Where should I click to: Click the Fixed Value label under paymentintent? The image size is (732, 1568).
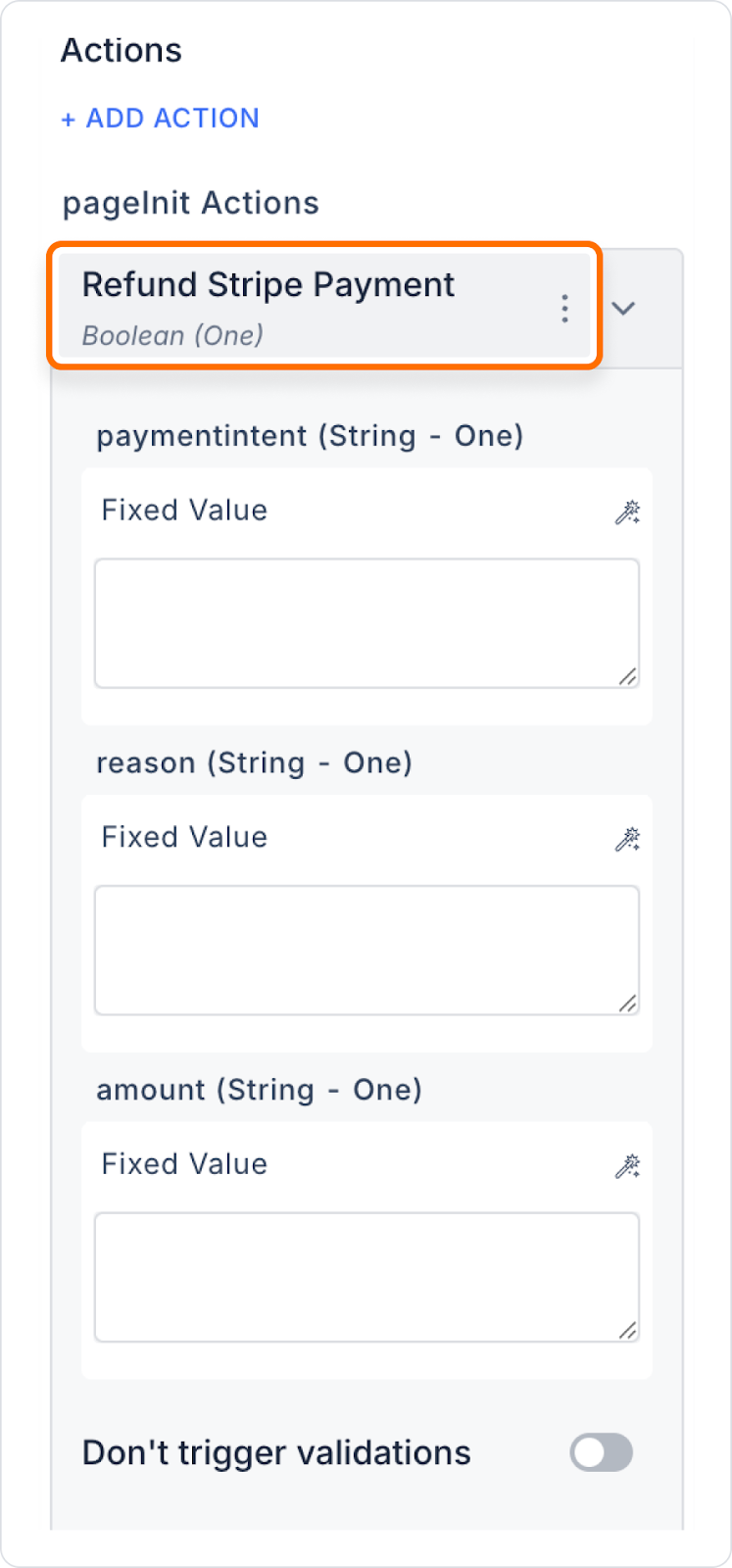pyautogui.click(x=184, y=511)
